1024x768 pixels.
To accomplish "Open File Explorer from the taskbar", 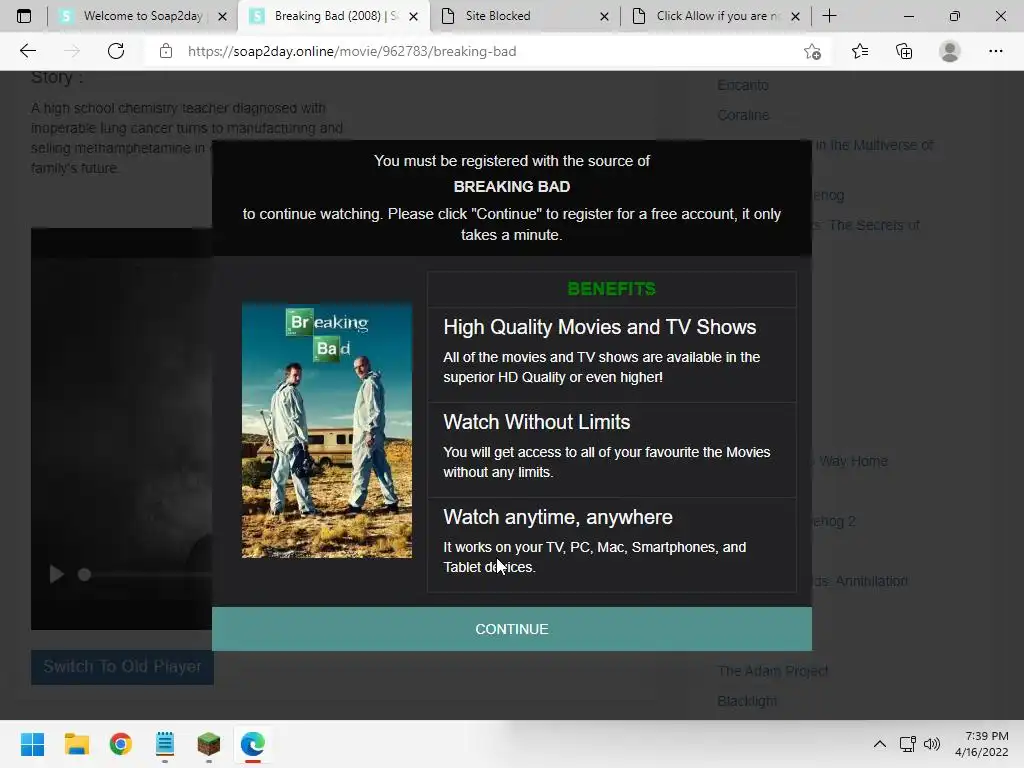I will [x=76, y=744].
